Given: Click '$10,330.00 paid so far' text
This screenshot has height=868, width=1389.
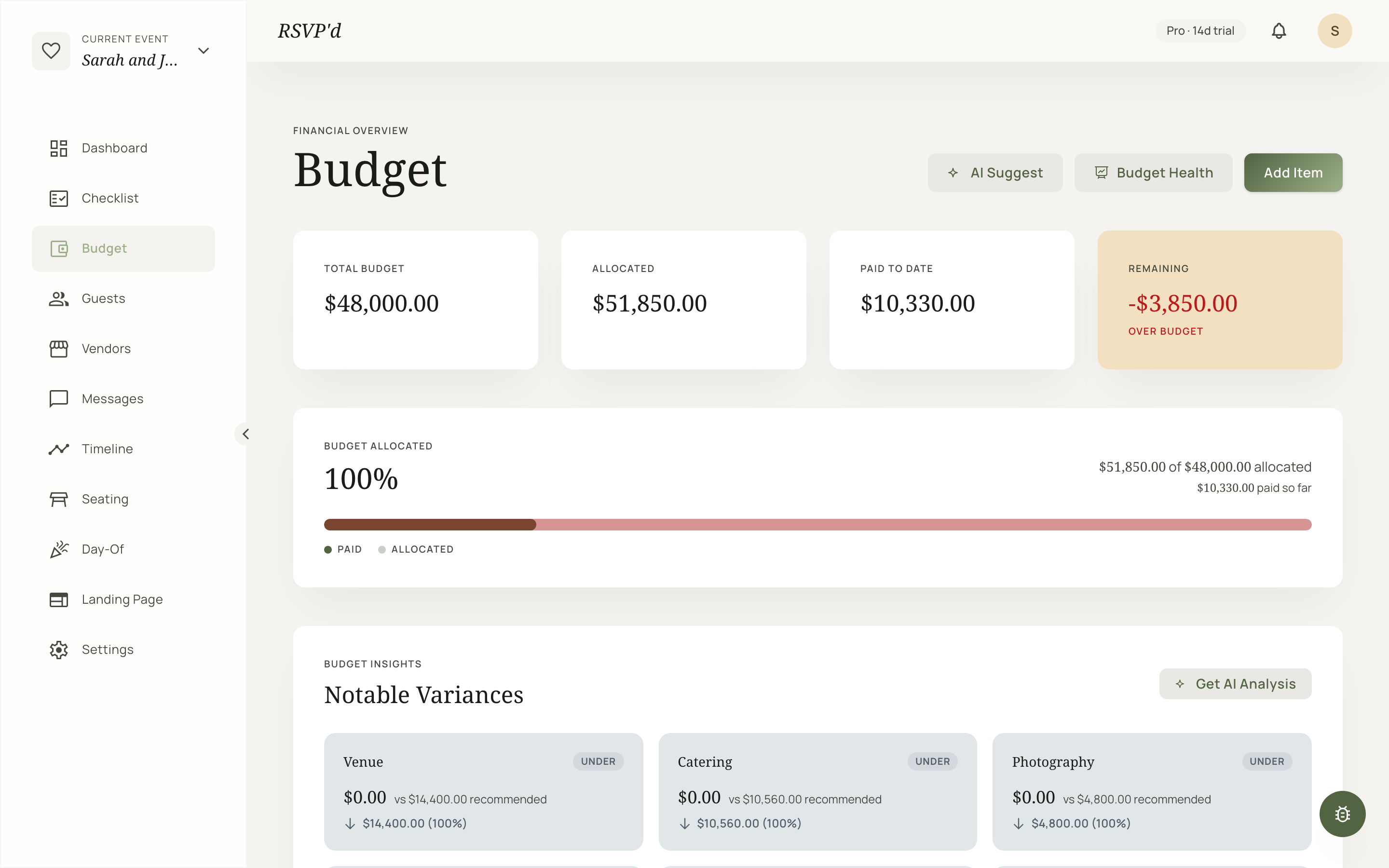Looking at the screenshot, I should pyautogui.click(x=1253, y=488).
